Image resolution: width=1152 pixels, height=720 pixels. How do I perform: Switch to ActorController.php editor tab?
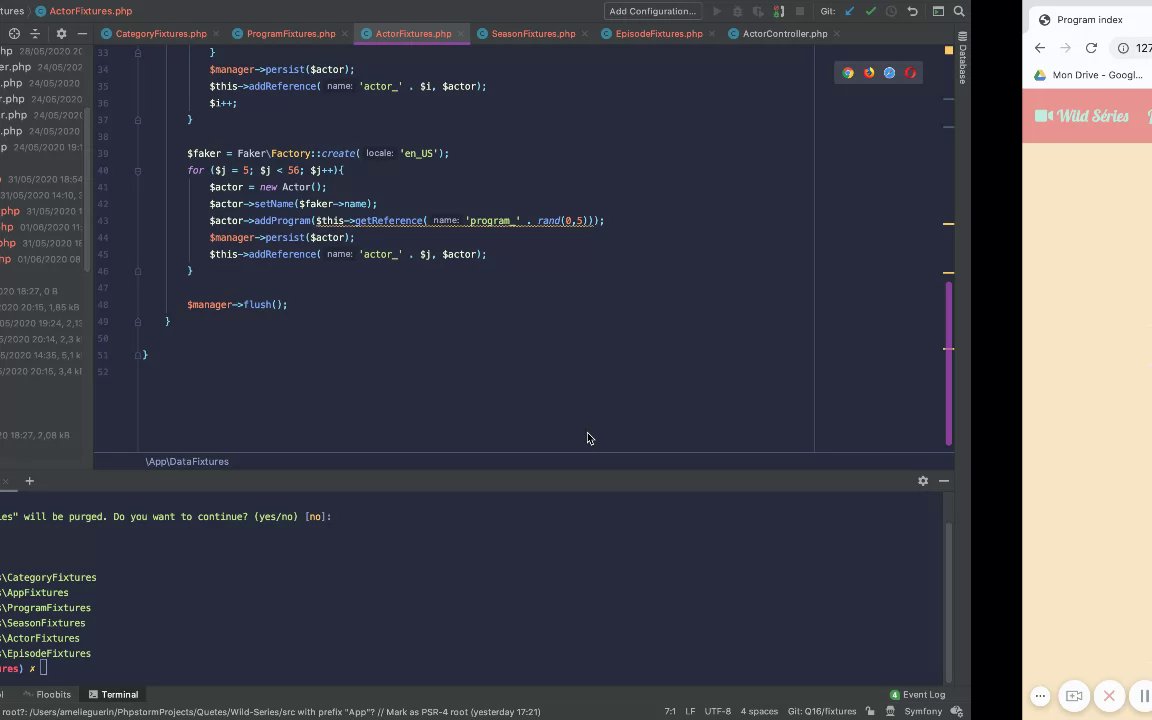tap(784, 34)
